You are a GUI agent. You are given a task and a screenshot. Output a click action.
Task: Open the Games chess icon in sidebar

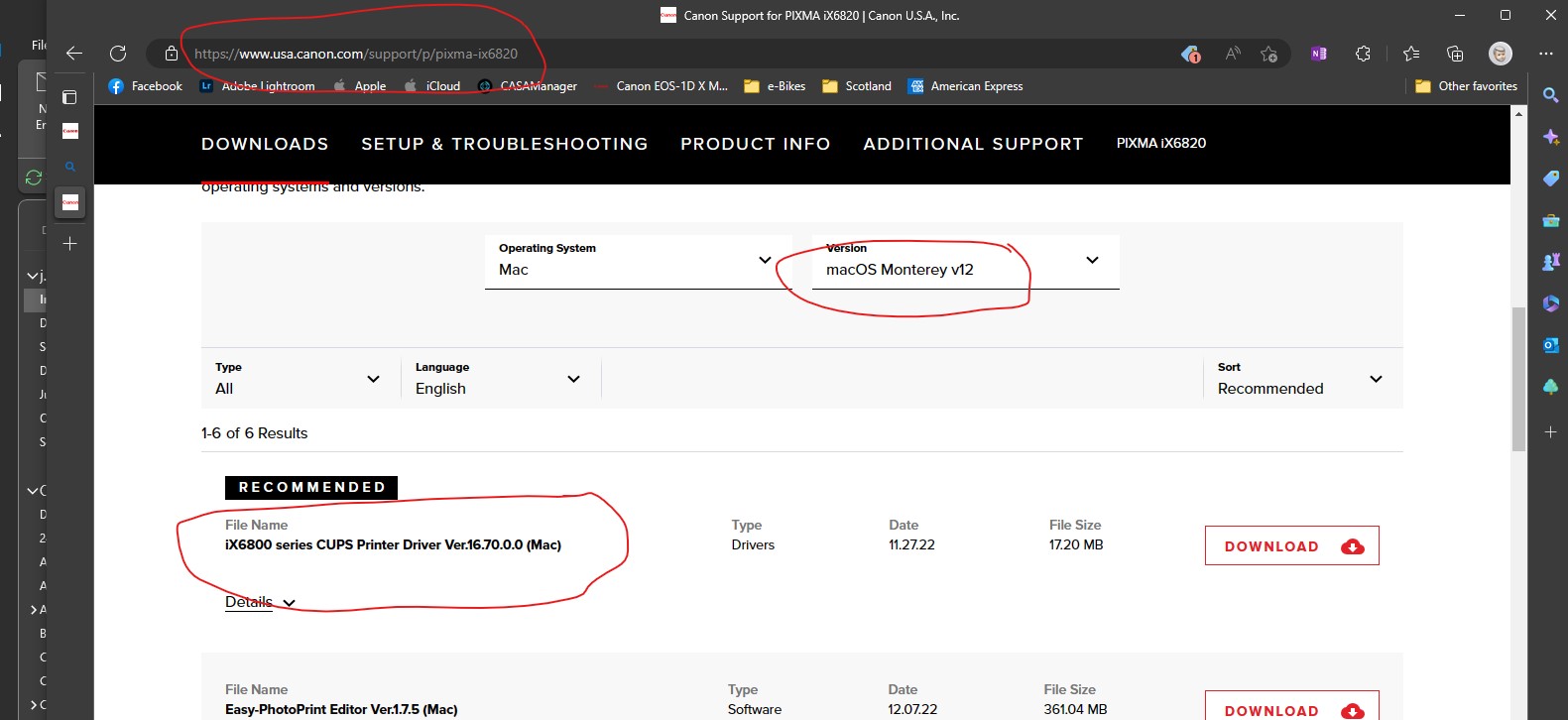point(1550,262)
